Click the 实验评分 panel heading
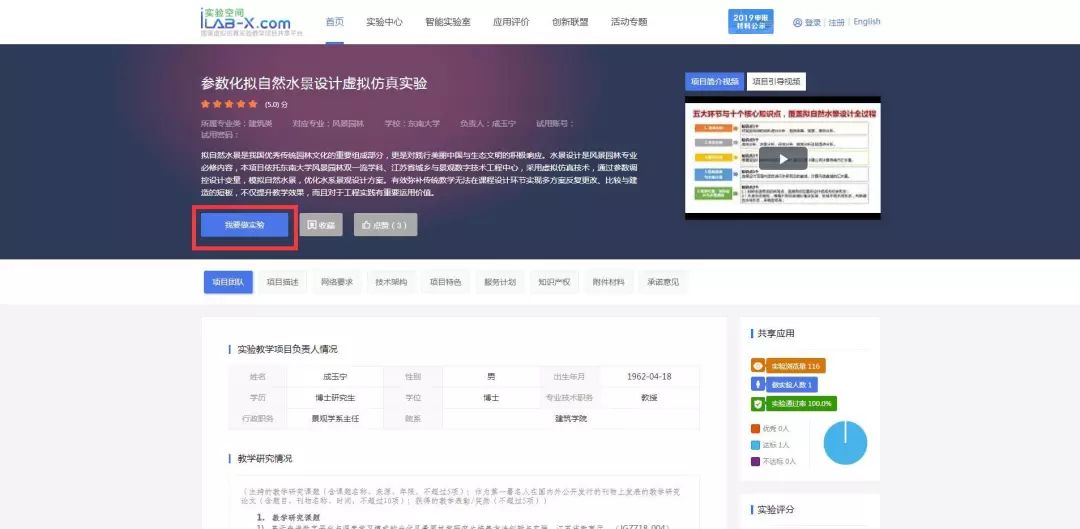 coord(776,510)
